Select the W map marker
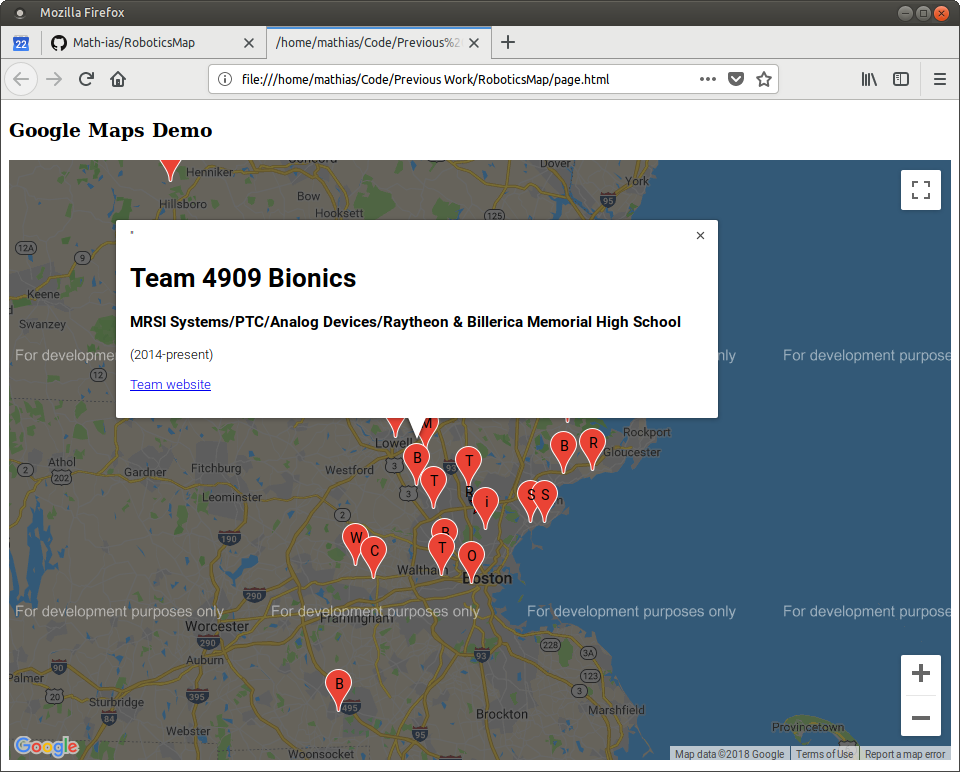Screen dimensions: 960x772 tap(354, 542)
